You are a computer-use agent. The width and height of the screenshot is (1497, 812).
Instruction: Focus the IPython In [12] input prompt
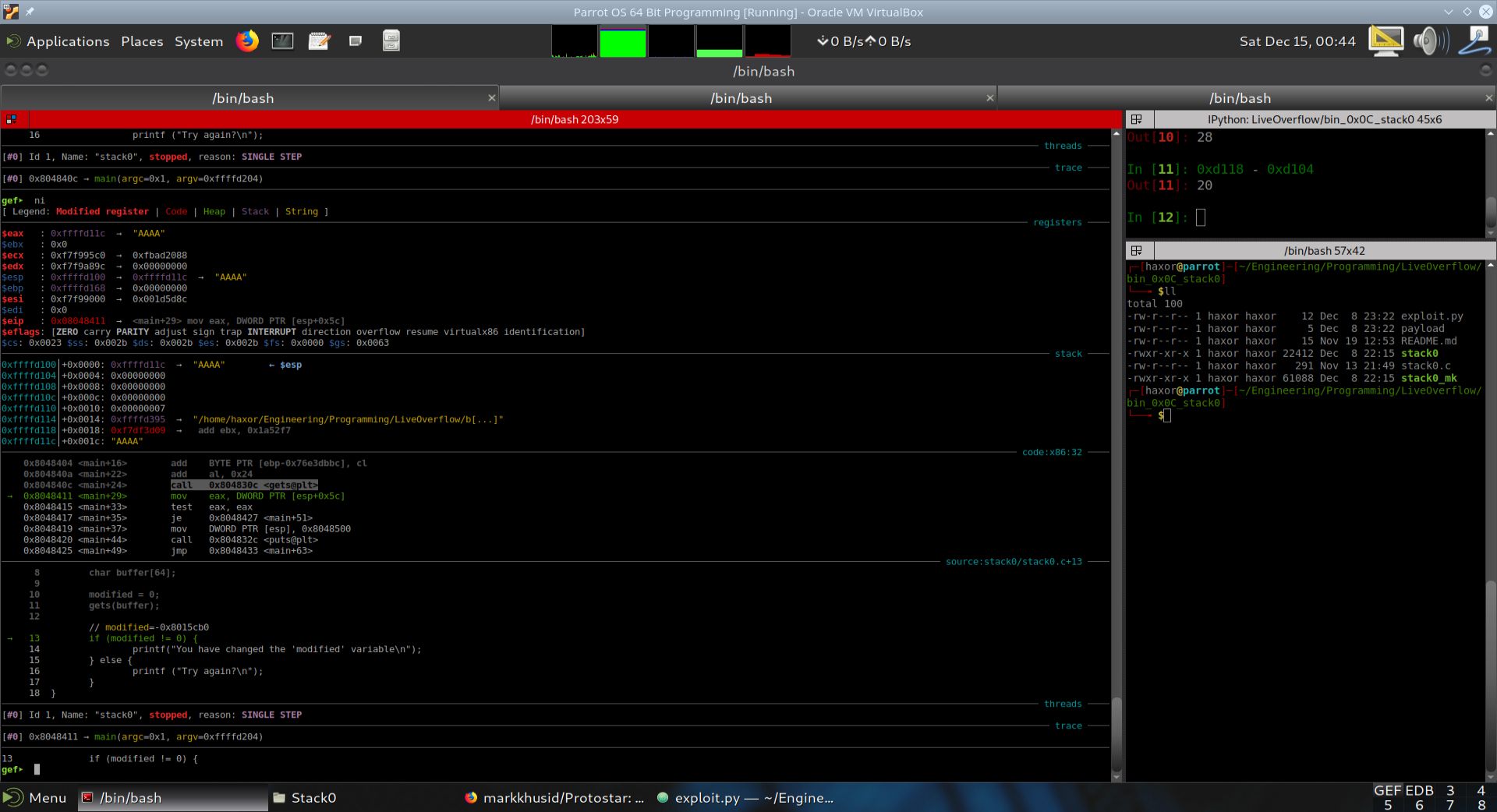pos(1200,217)
